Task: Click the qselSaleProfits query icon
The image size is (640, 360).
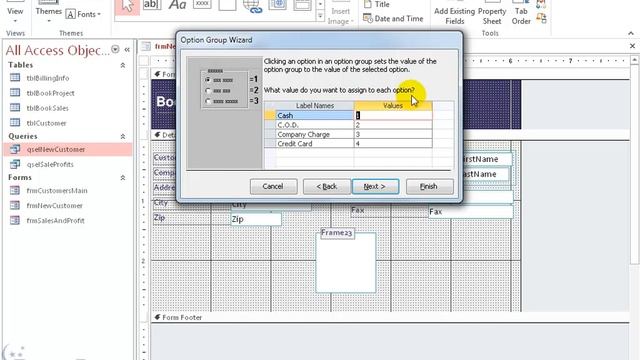Action: point(15,164)
